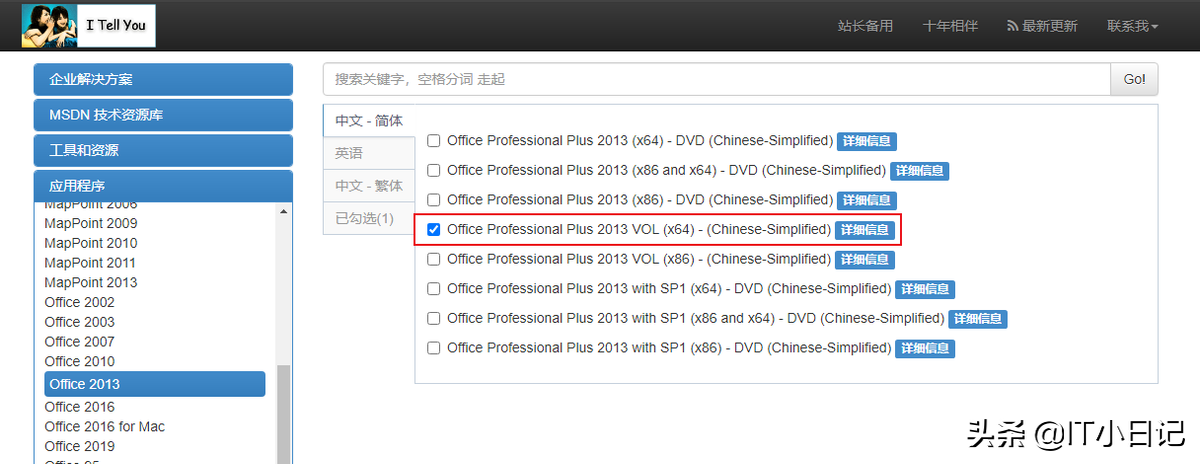Click the I Tell You logo image

point(88,25)
